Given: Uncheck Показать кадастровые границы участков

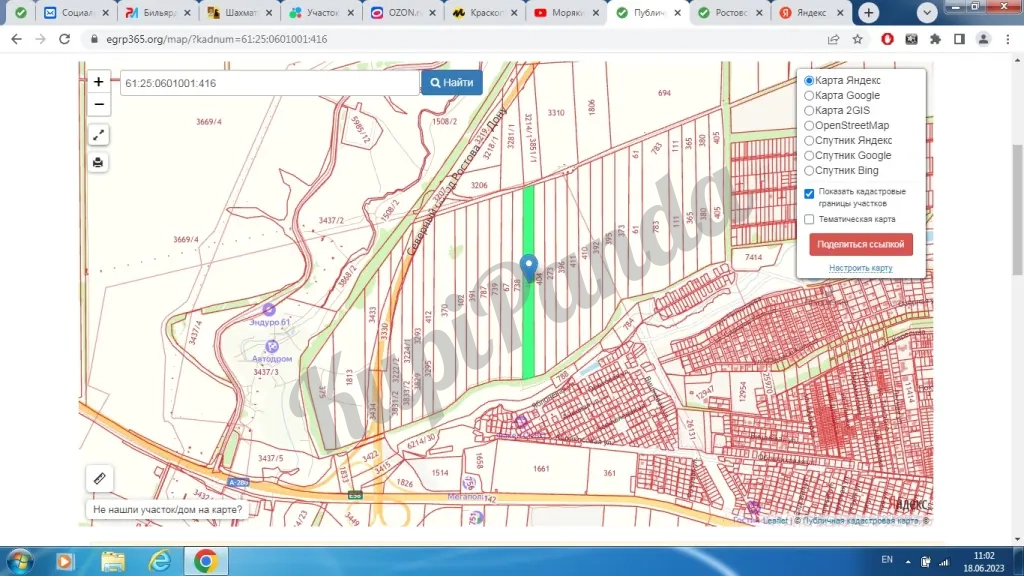Looking at the screenshot, I should 809,193.
